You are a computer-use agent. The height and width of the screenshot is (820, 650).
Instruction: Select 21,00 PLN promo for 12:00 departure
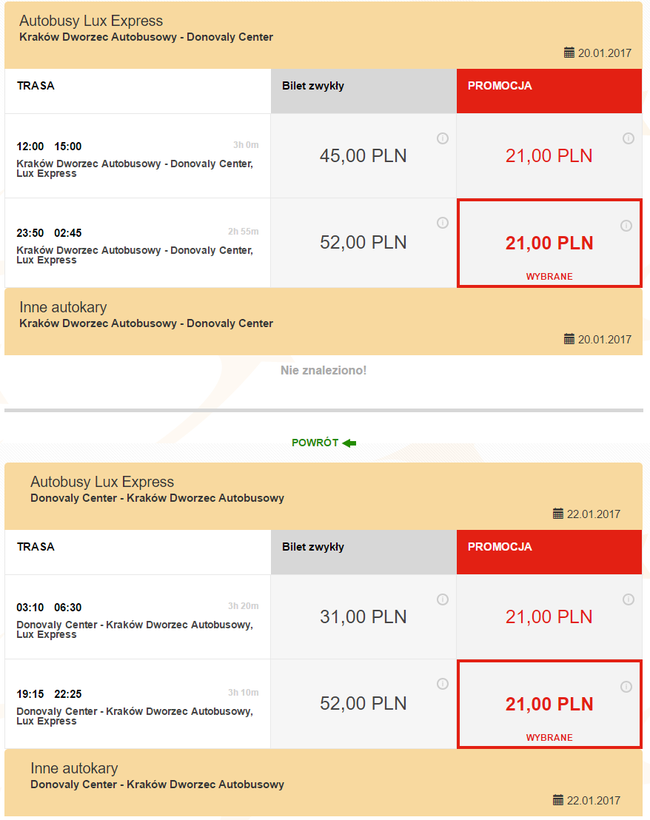548,156
